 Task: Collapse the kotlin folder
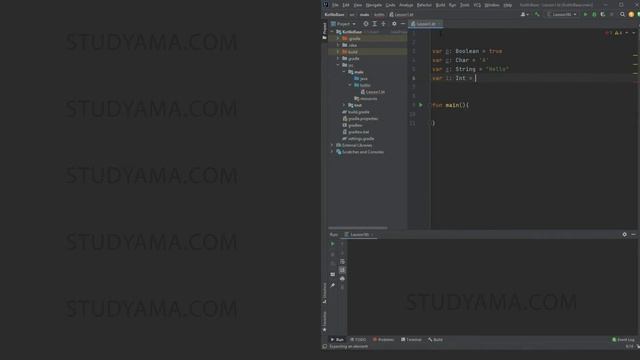point(350,85)
